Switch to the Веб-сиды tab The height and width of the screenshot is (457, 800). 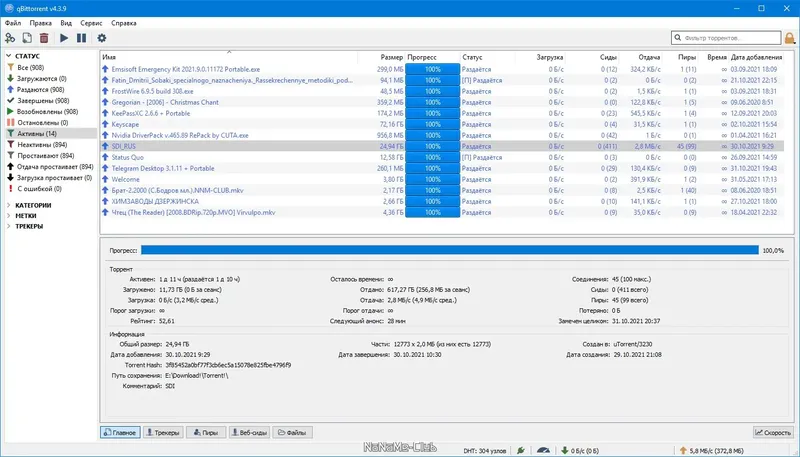click(x=249, y=433)
